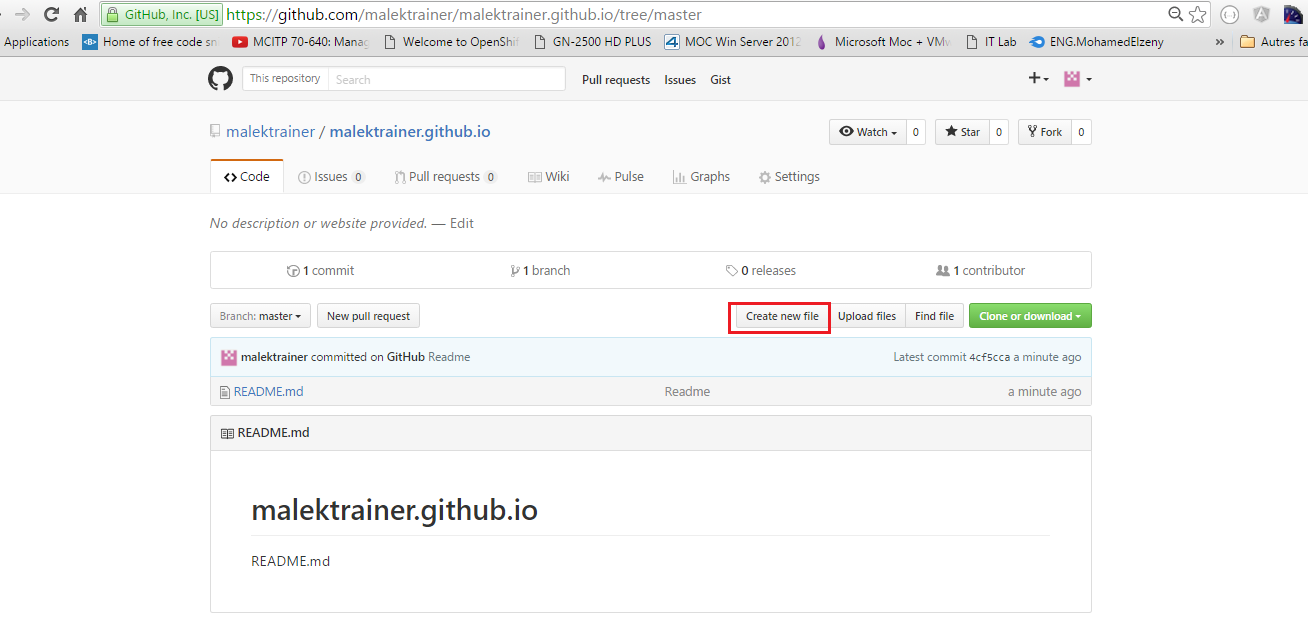
Task: Bookmark this page with the star icon
Action: [x=1198, y=15]
